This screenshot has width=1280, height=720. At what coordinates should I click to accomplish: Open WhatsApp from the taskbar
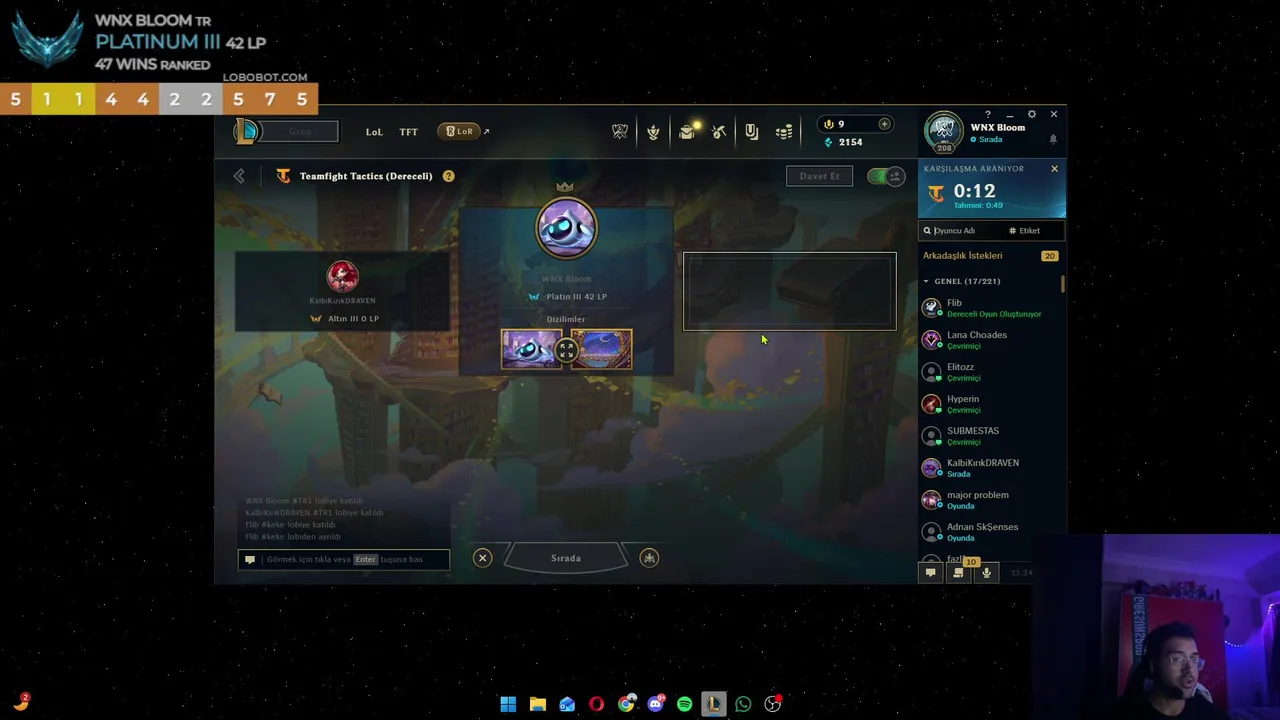point(743,704)
